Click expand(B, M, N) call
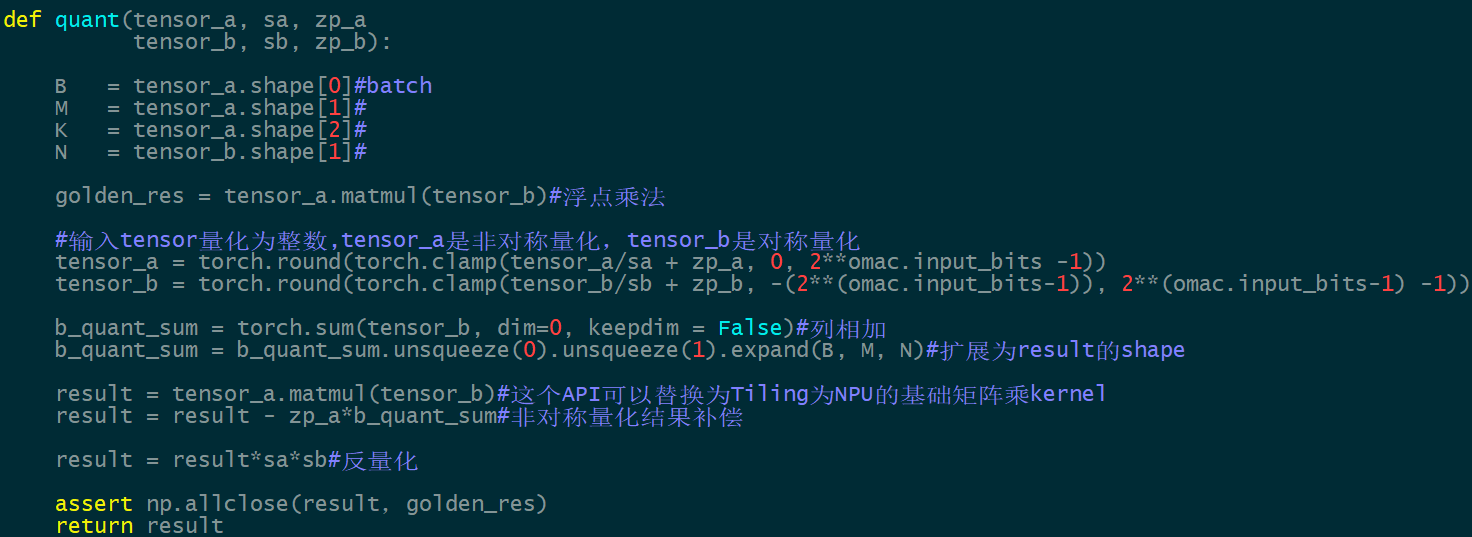The width and height of the screenshot is (1472, 537). click(x=829, y=350)
